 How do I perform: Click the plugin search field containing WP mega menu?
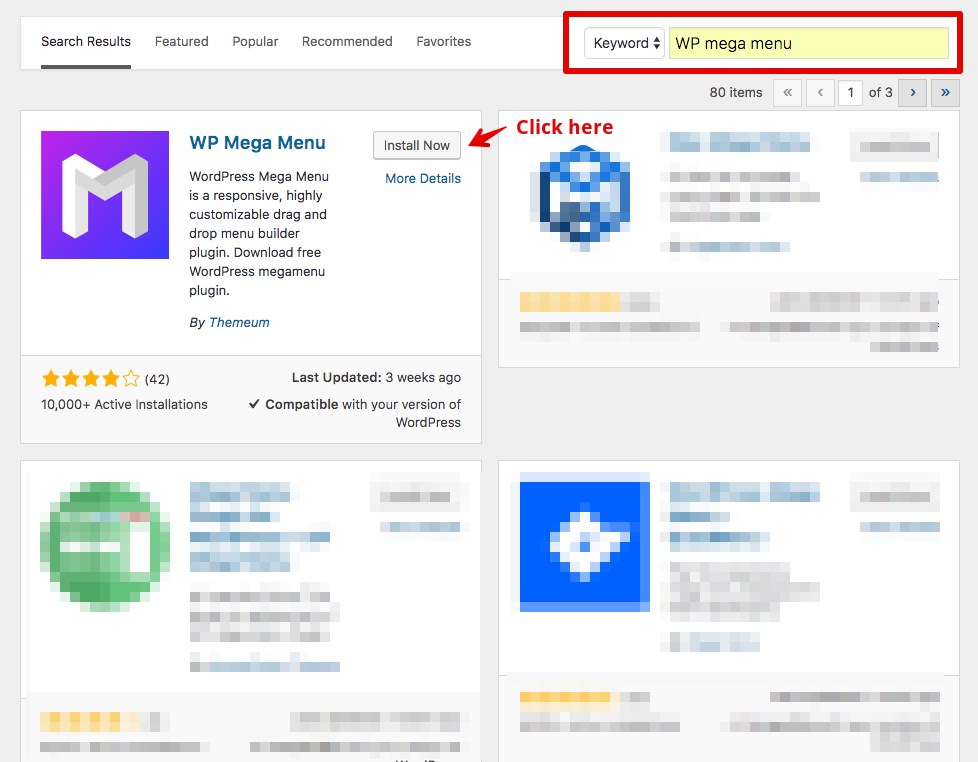point(808,43)
